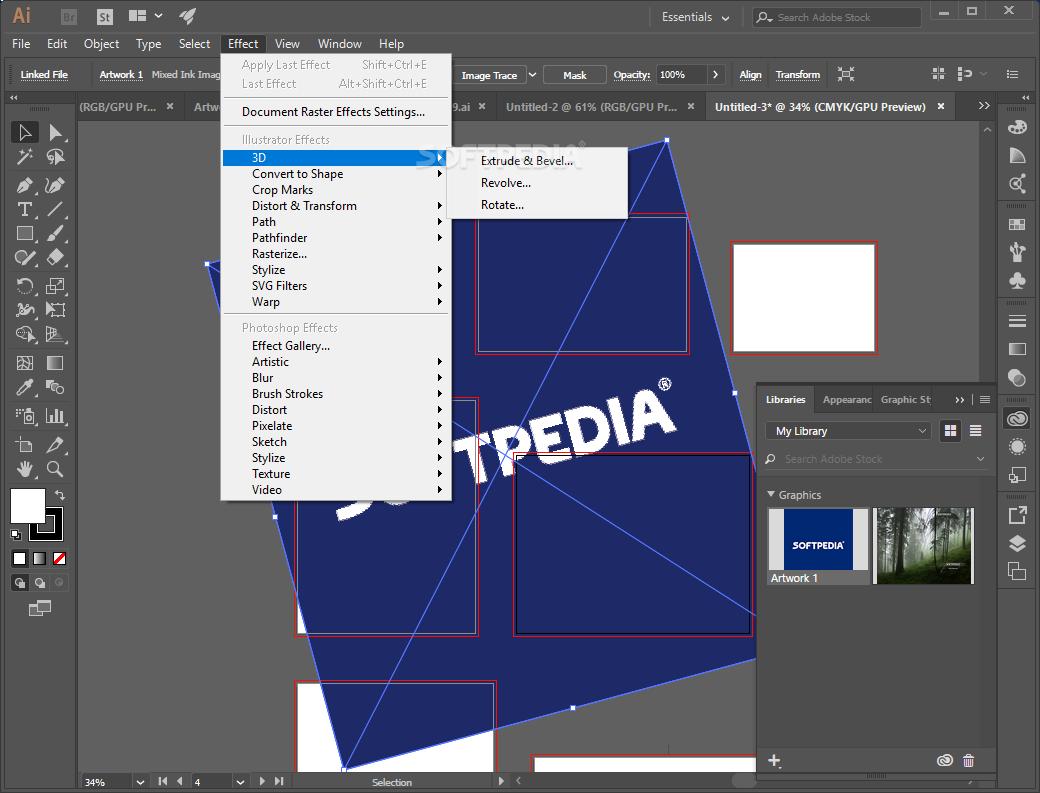This screenshot has height=793, width=1040.
Task: Reset to default fill and stroke
Action: (16, 534)
